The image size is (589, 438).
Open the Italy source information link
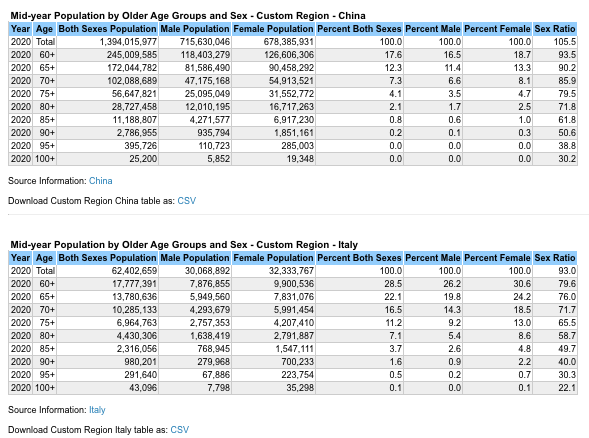[97, 410]
